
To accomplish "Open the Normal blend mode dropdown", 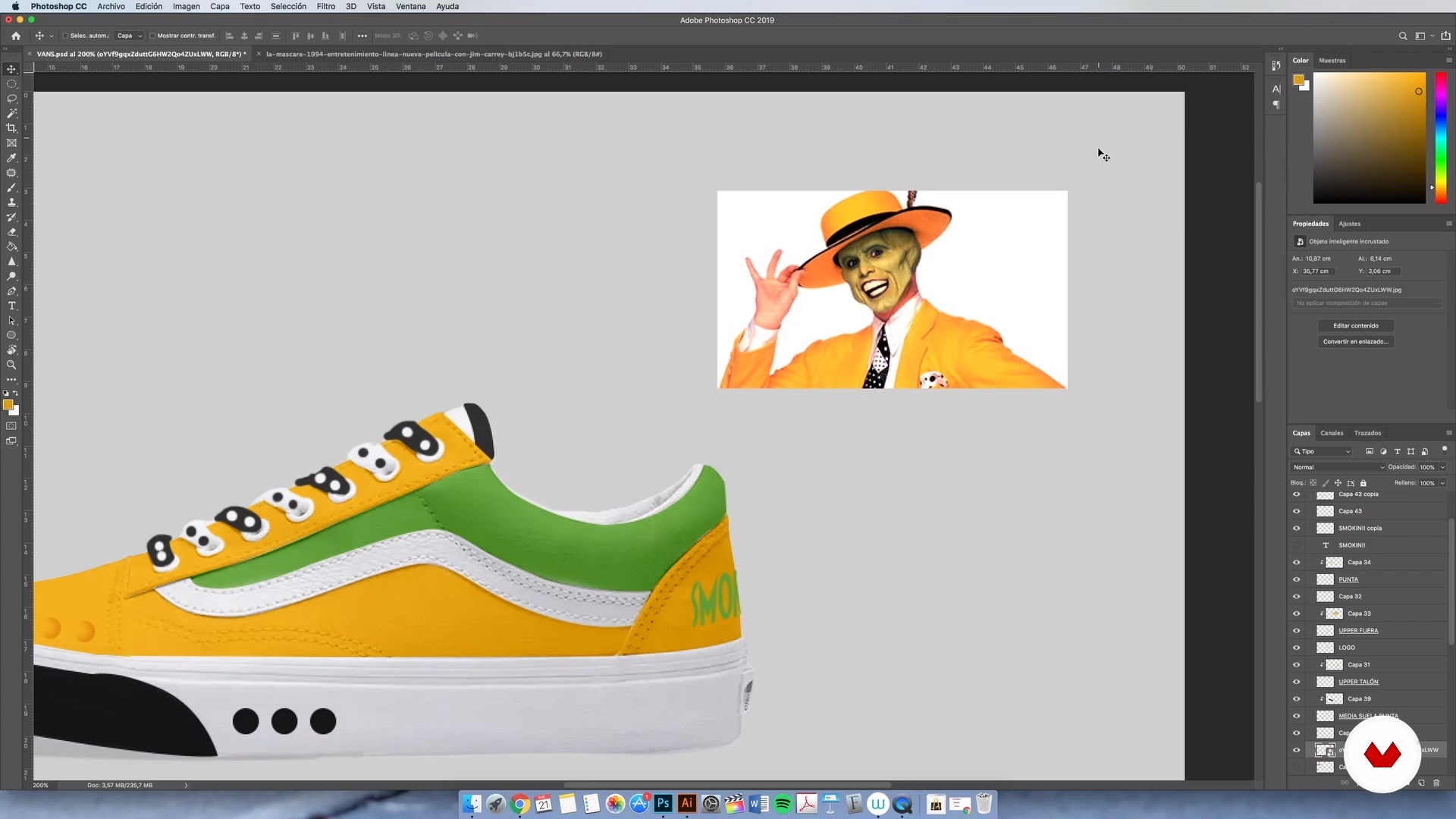I will [1338, 467].
